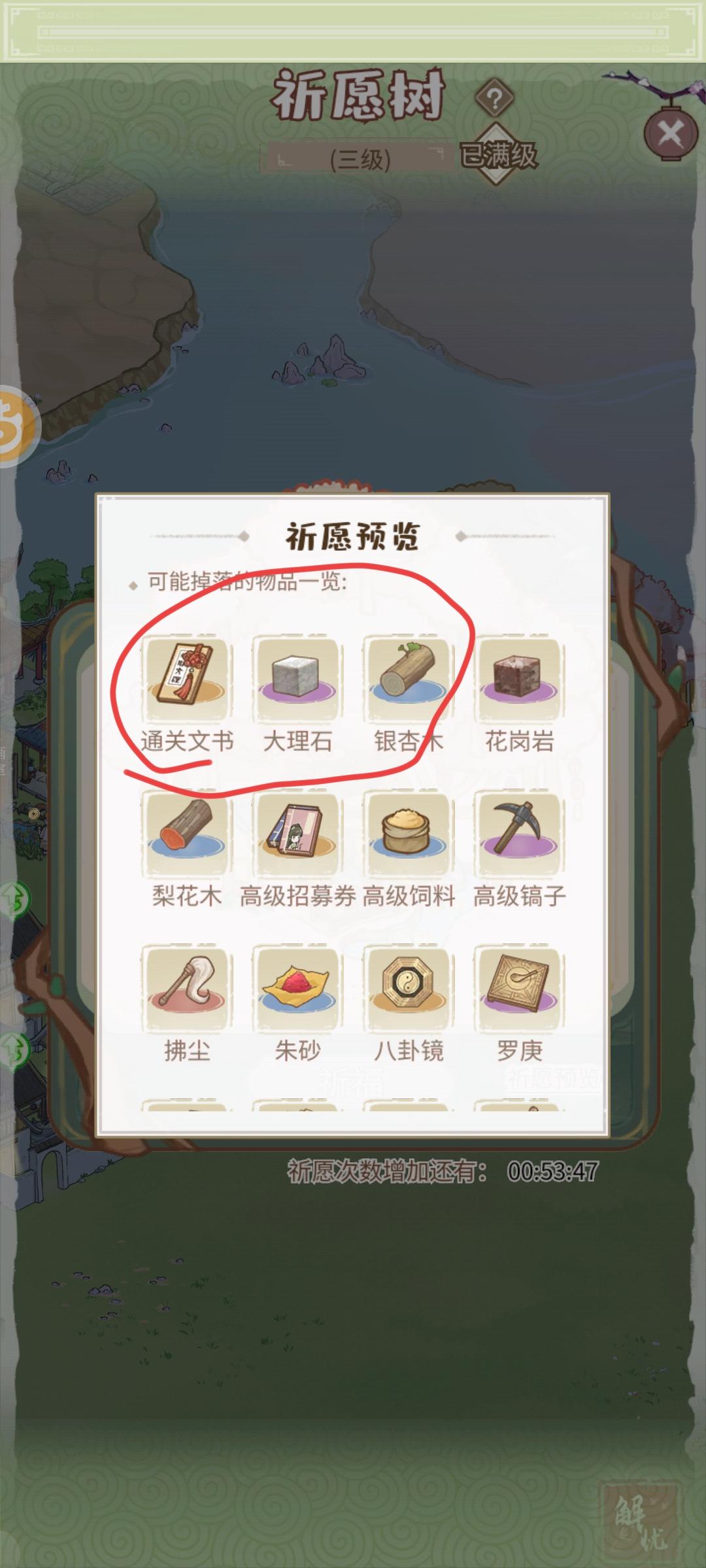The width and height of the screenshot is (706, 1568).
Task: Open the question mark help button
Action: 495,99
